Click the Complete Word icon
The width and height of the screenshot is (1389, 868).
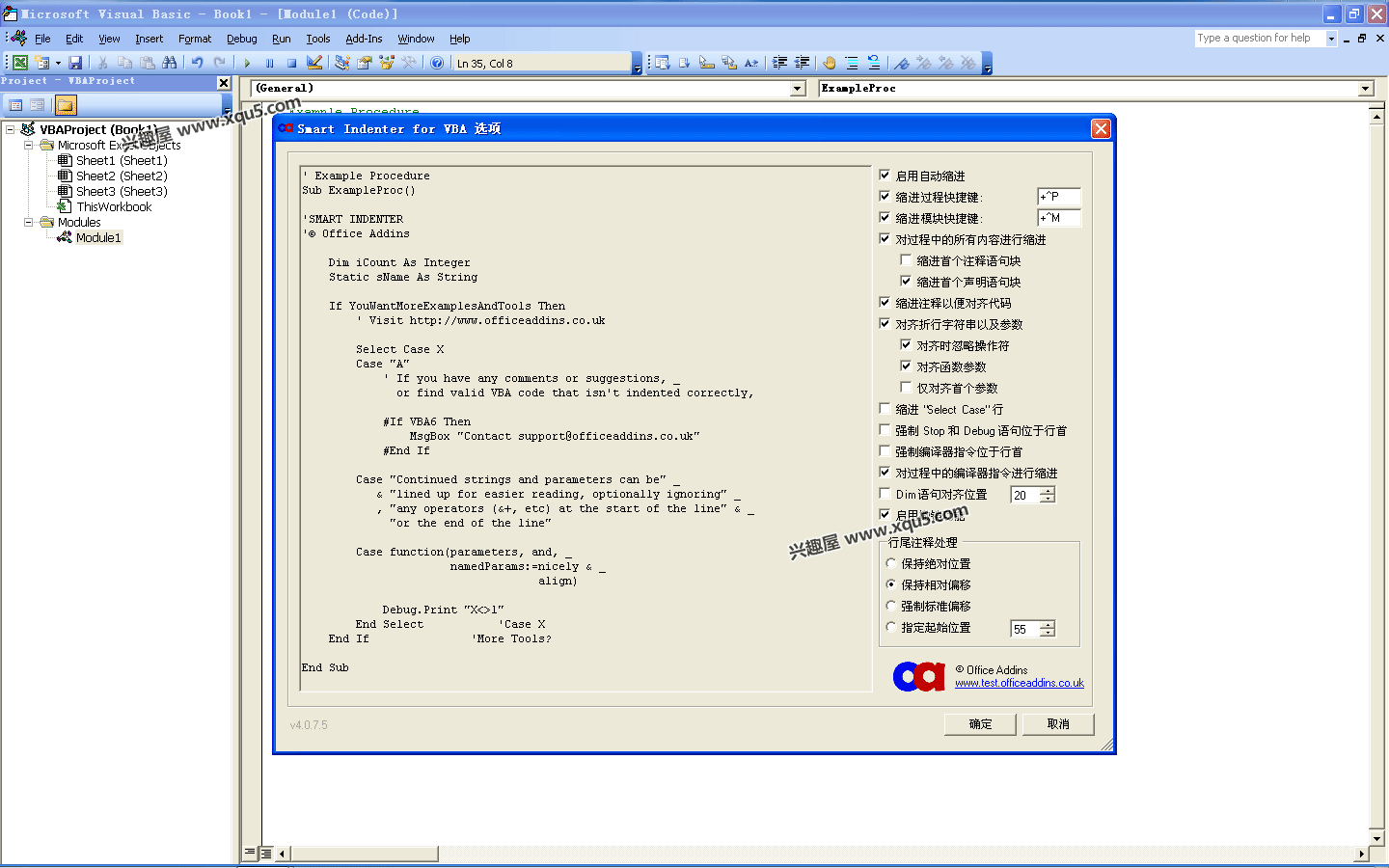(x=751, y=63)
